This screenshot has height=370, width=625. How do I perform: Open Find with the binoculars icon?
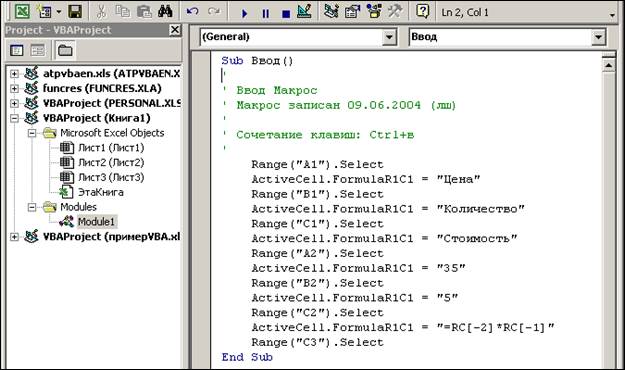click(165, 11)
